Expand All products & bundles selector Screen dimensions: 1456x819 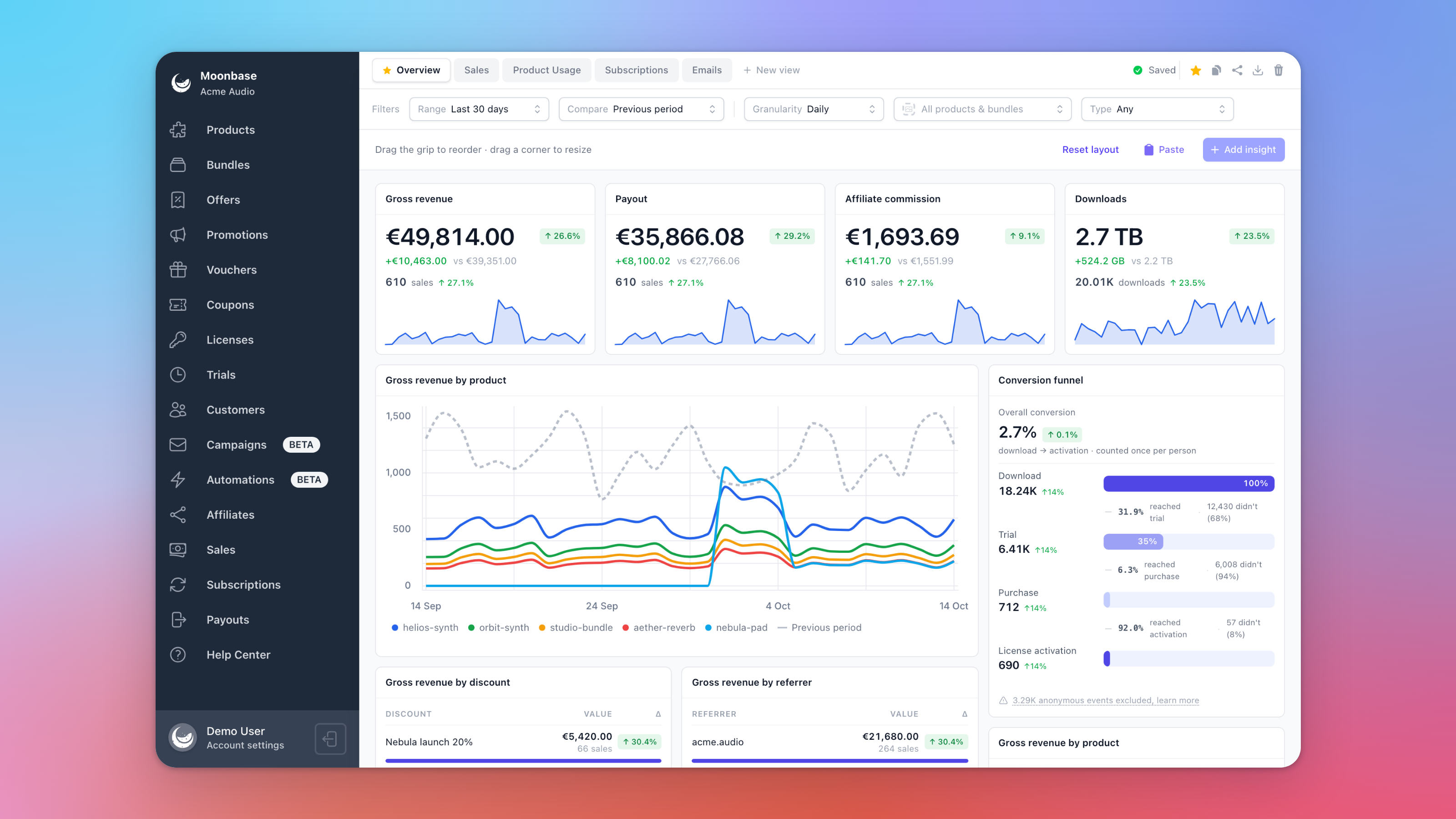[x=982, y=109]
